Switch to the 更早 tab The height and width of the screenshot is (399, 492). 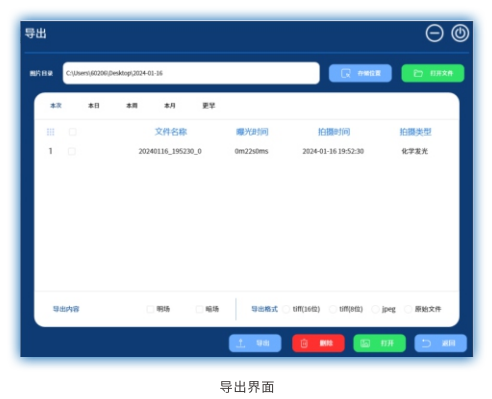(209, 106)
